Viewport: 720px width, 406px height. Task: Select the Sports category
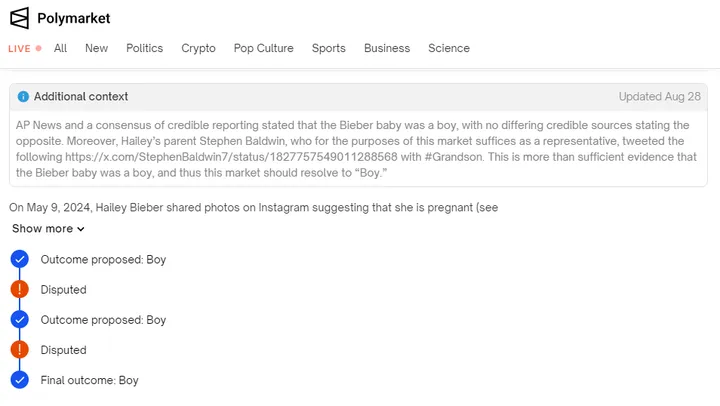[x=328, y=48]
